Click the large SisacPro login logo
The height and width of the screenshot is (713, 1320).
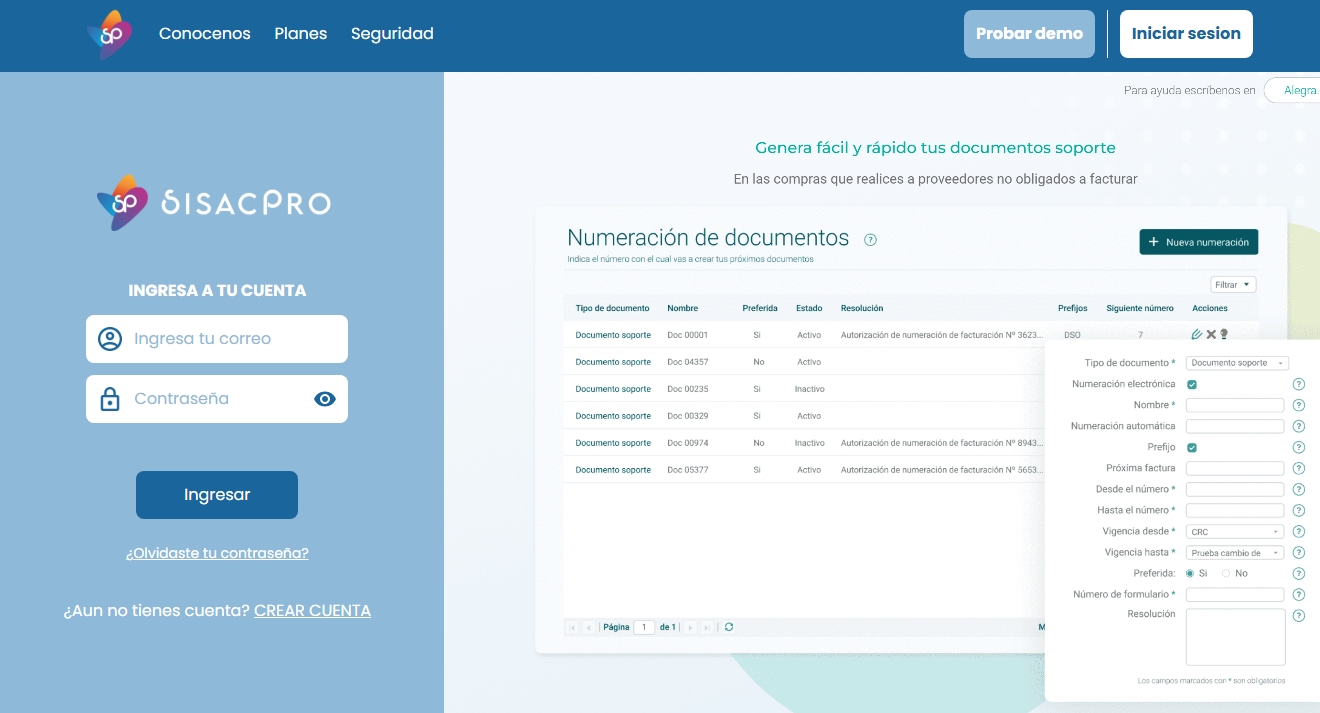tap(214, 203)
